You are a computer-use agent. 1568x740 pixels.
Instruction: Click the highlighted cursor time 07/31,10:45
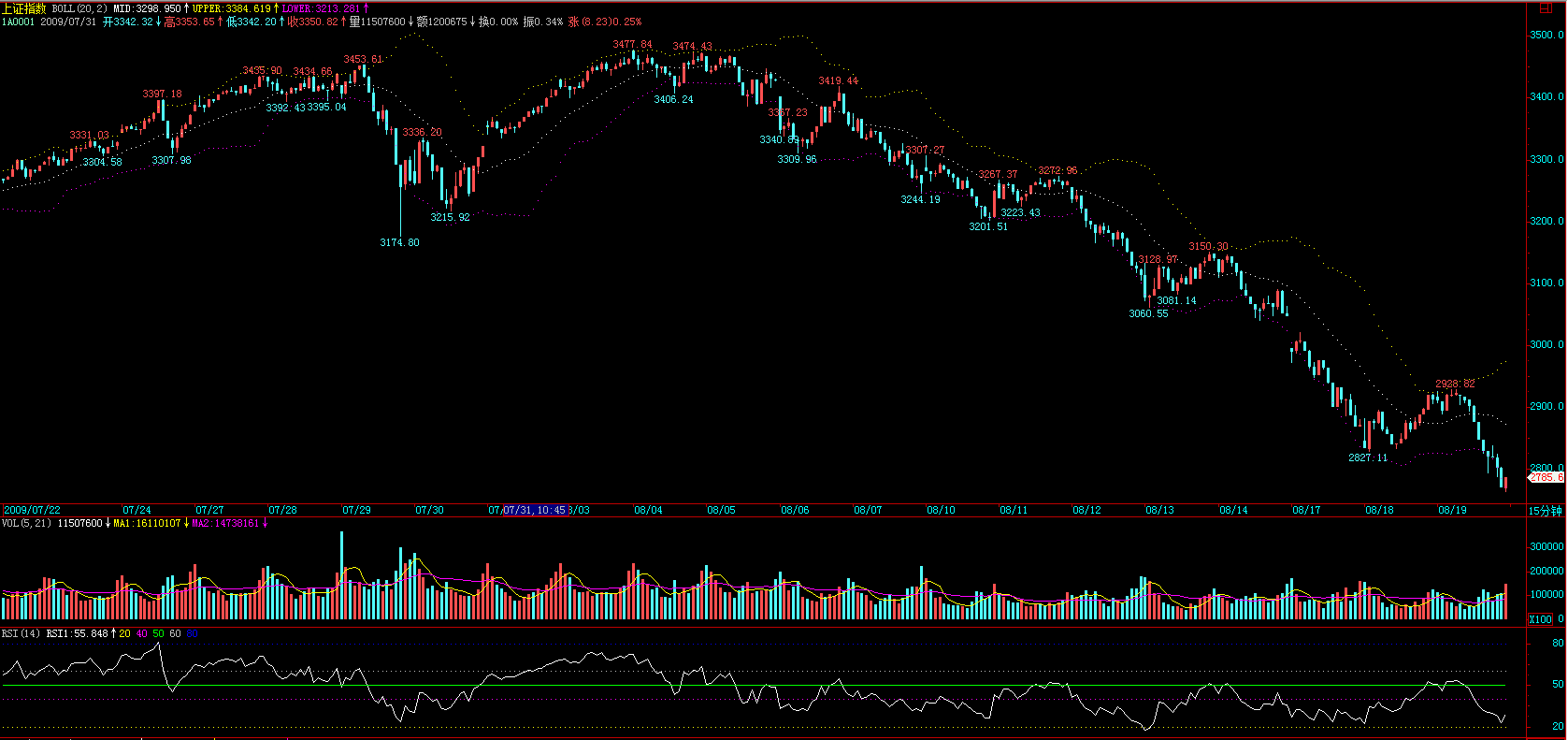[535, 510]
